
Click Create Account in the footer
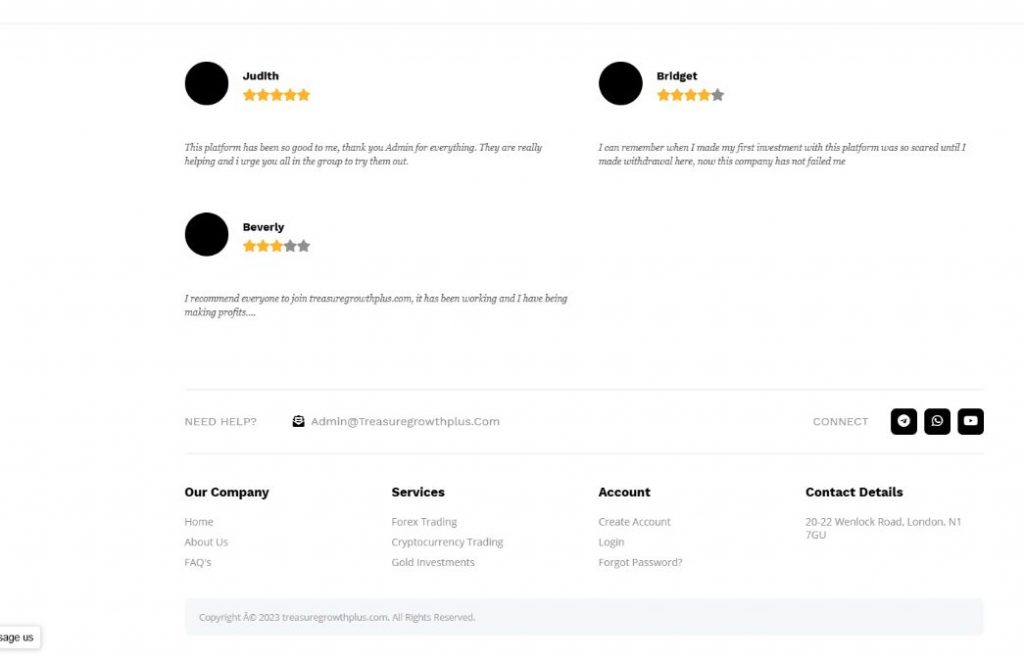pos(634,522)
